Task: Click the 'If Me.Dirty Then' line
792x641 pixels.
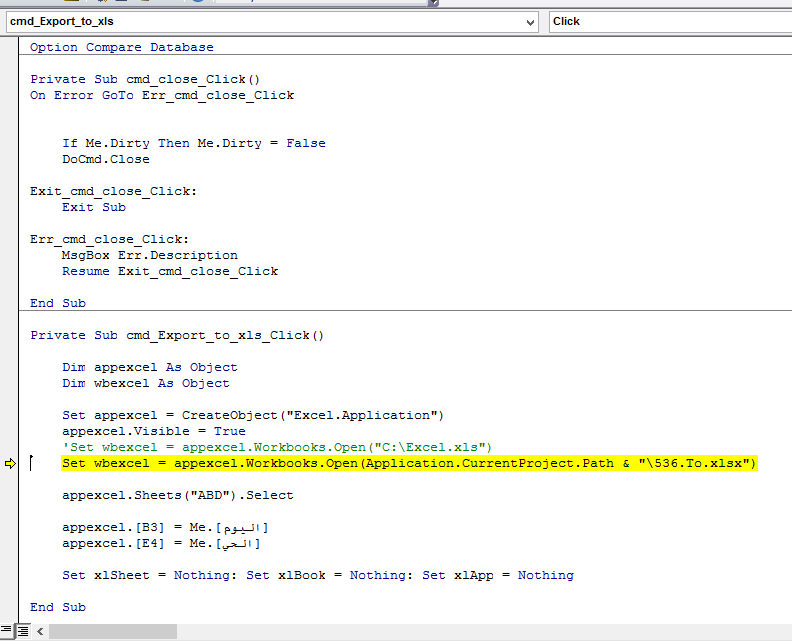Action: (x=194, y=143)
